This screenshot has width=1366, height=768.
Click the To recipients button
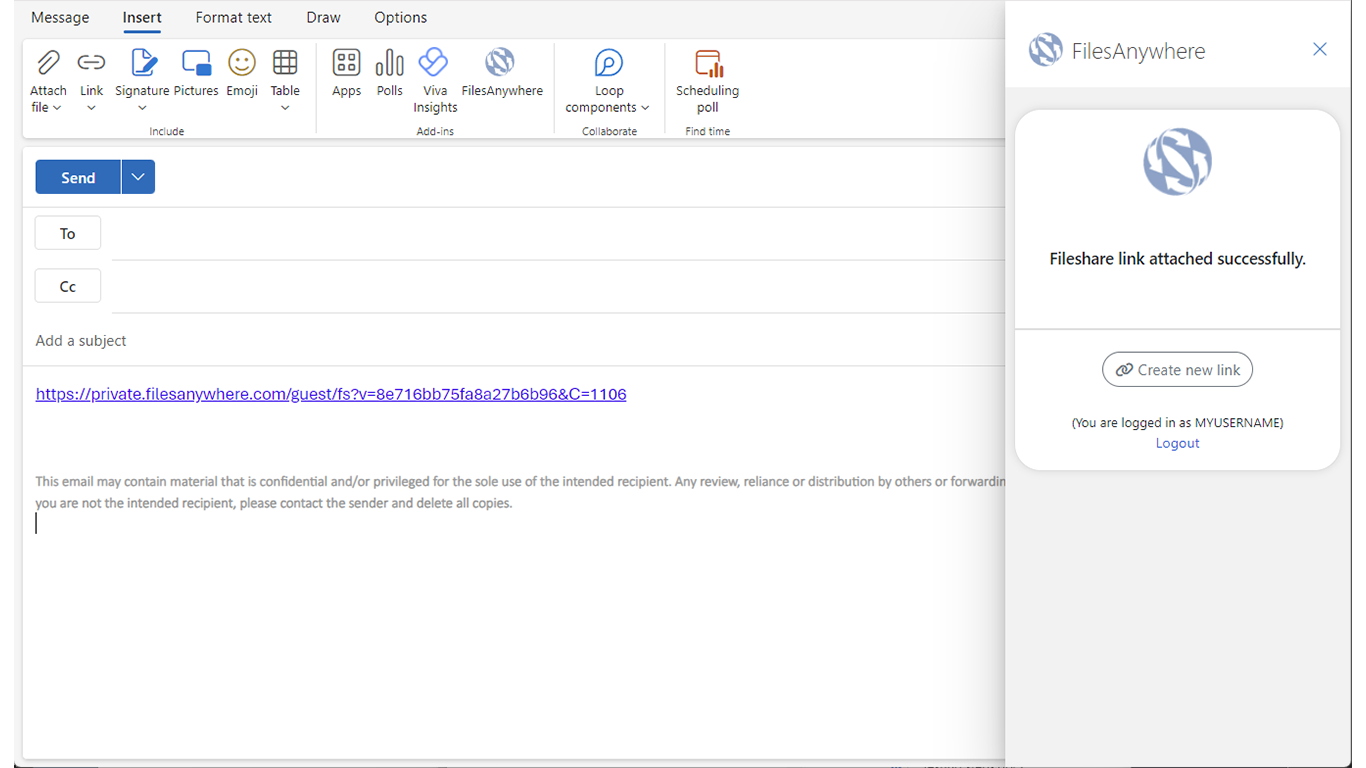(68, 233)
